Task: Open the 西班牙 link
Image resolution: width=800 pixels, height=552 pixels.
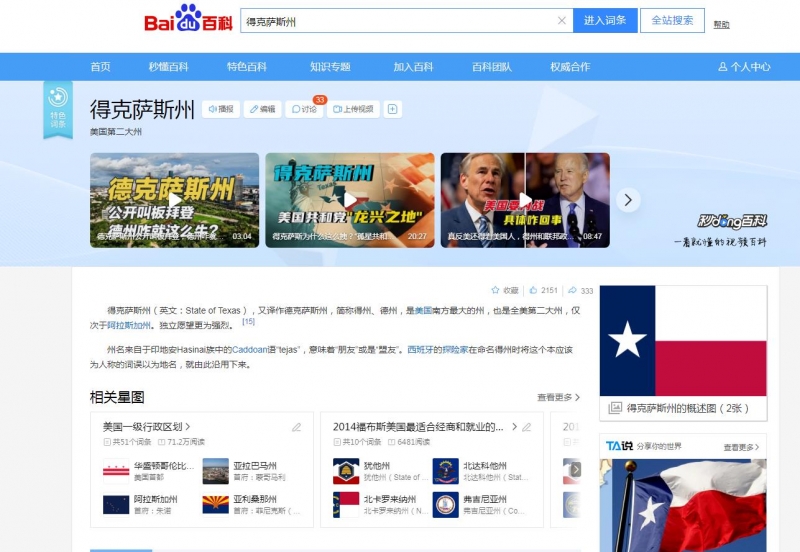Action: tap(420, 349)
